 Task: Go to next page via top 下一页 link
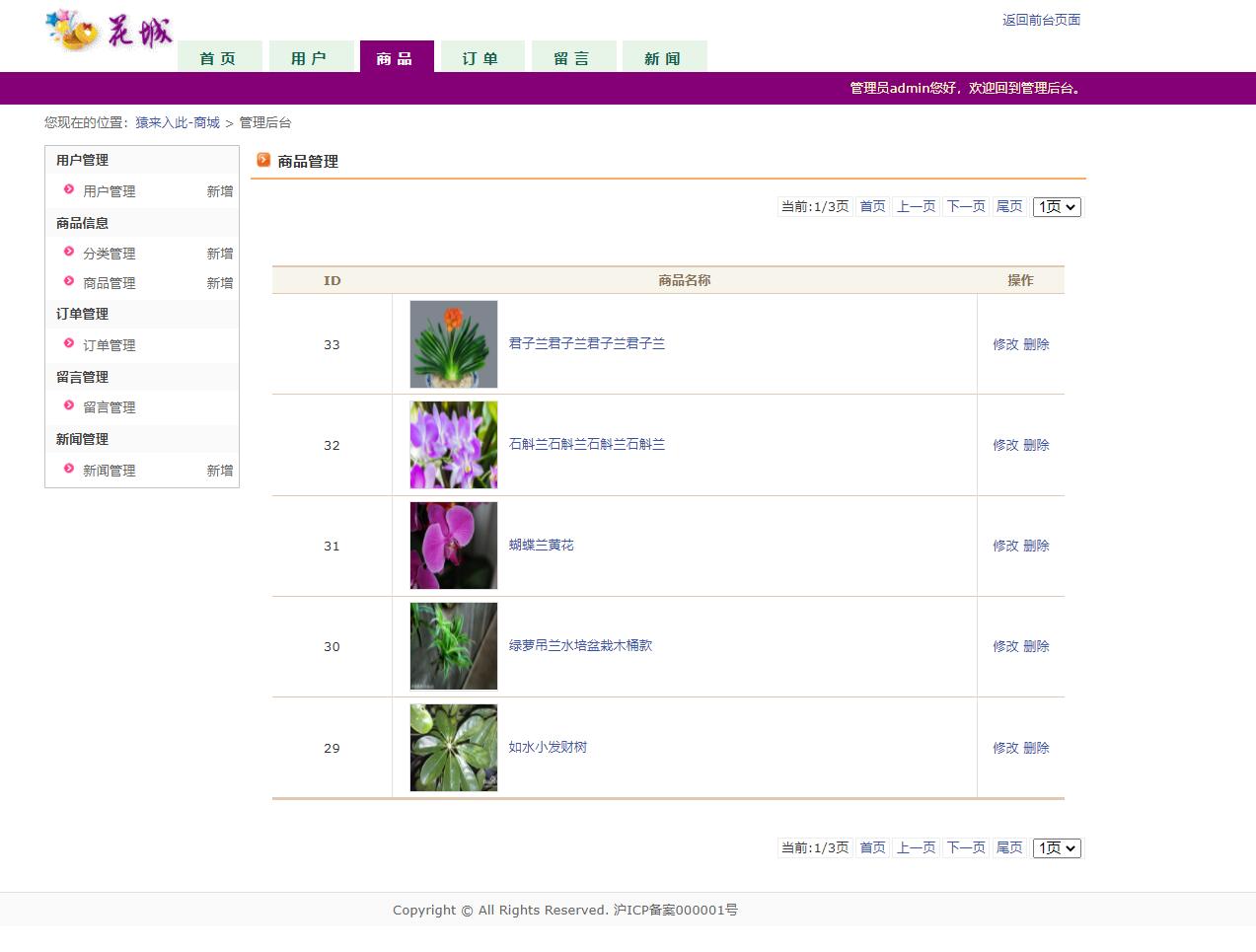pos(964,206)
